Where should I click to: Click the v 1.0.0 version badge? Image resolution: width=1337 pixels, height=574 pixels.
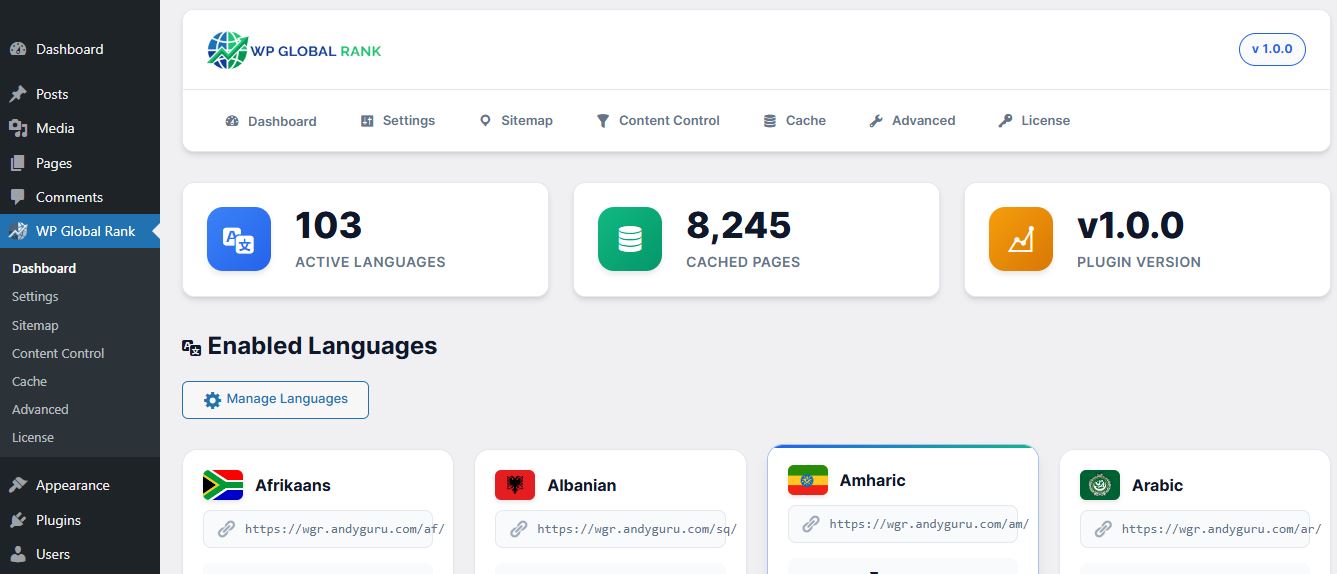point(1272,49)
